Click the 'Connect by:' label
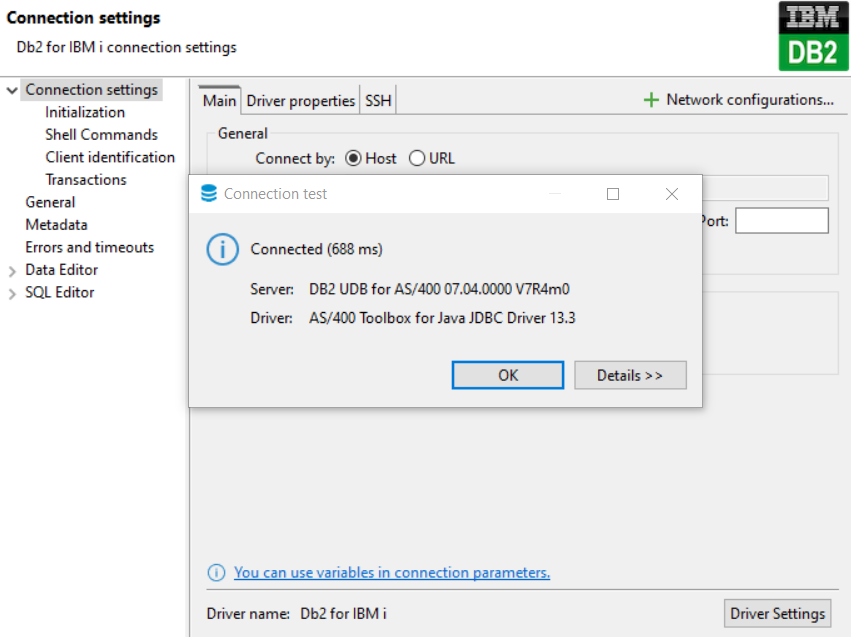 click(295, 158)
